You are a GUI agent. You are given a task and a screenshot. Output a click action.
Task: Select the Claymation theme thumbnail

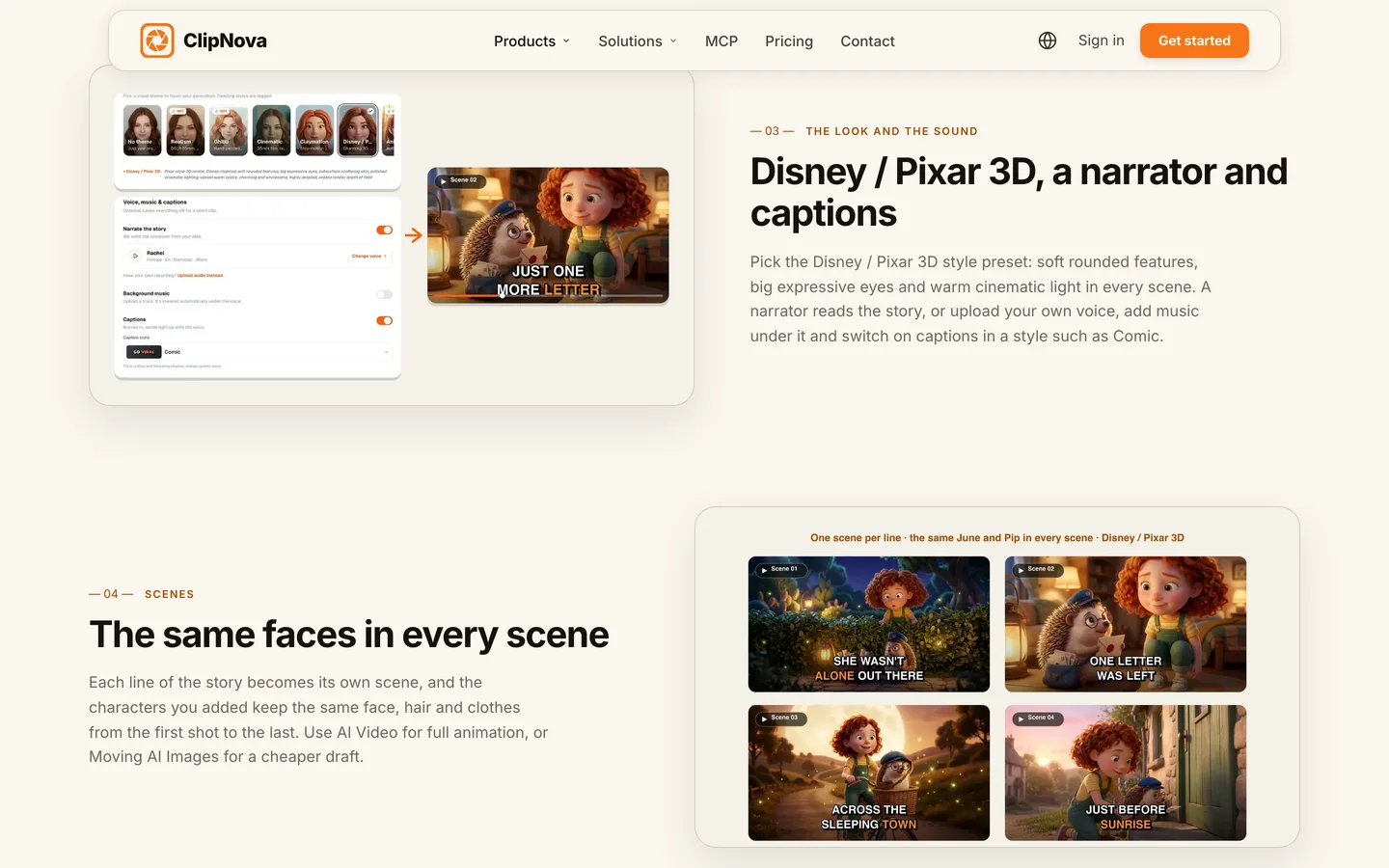coord(314,130)
